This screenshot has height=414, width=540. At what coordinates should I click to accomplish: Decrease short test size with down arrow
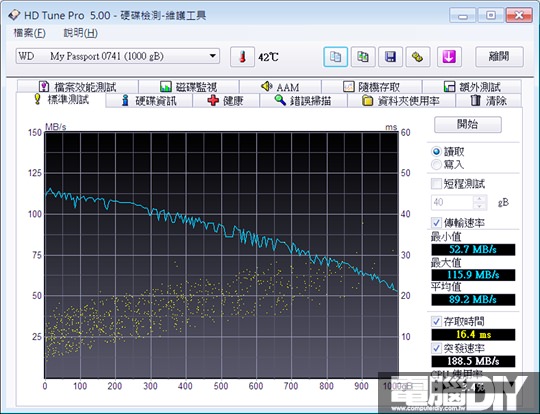point(480,206)
